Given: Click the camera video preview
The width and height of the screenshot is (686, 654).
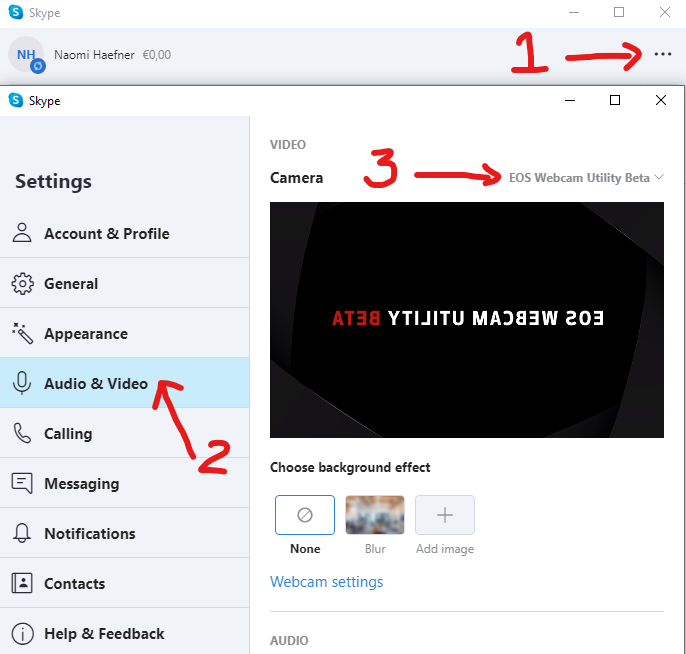Looking at the screenshot, I should point(467,320).
